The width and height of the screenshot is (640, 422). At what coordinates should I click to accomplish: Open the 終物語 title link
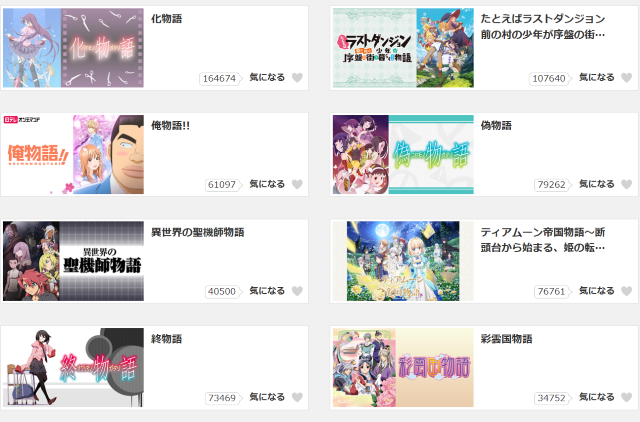pos(167,339)
